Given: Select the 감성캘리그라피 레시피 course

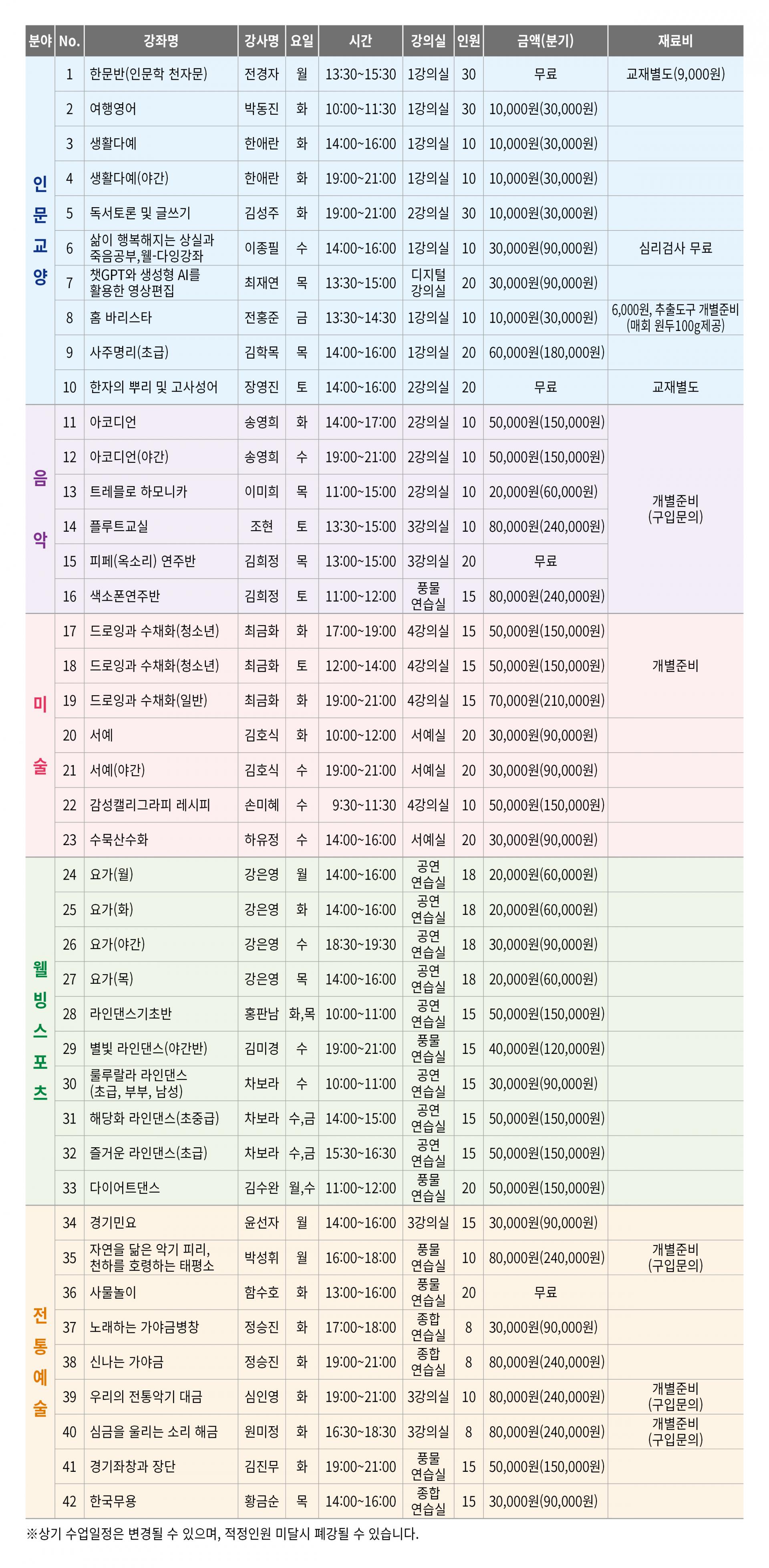Looking at the screenshot, I should click(x=150, y=805).
